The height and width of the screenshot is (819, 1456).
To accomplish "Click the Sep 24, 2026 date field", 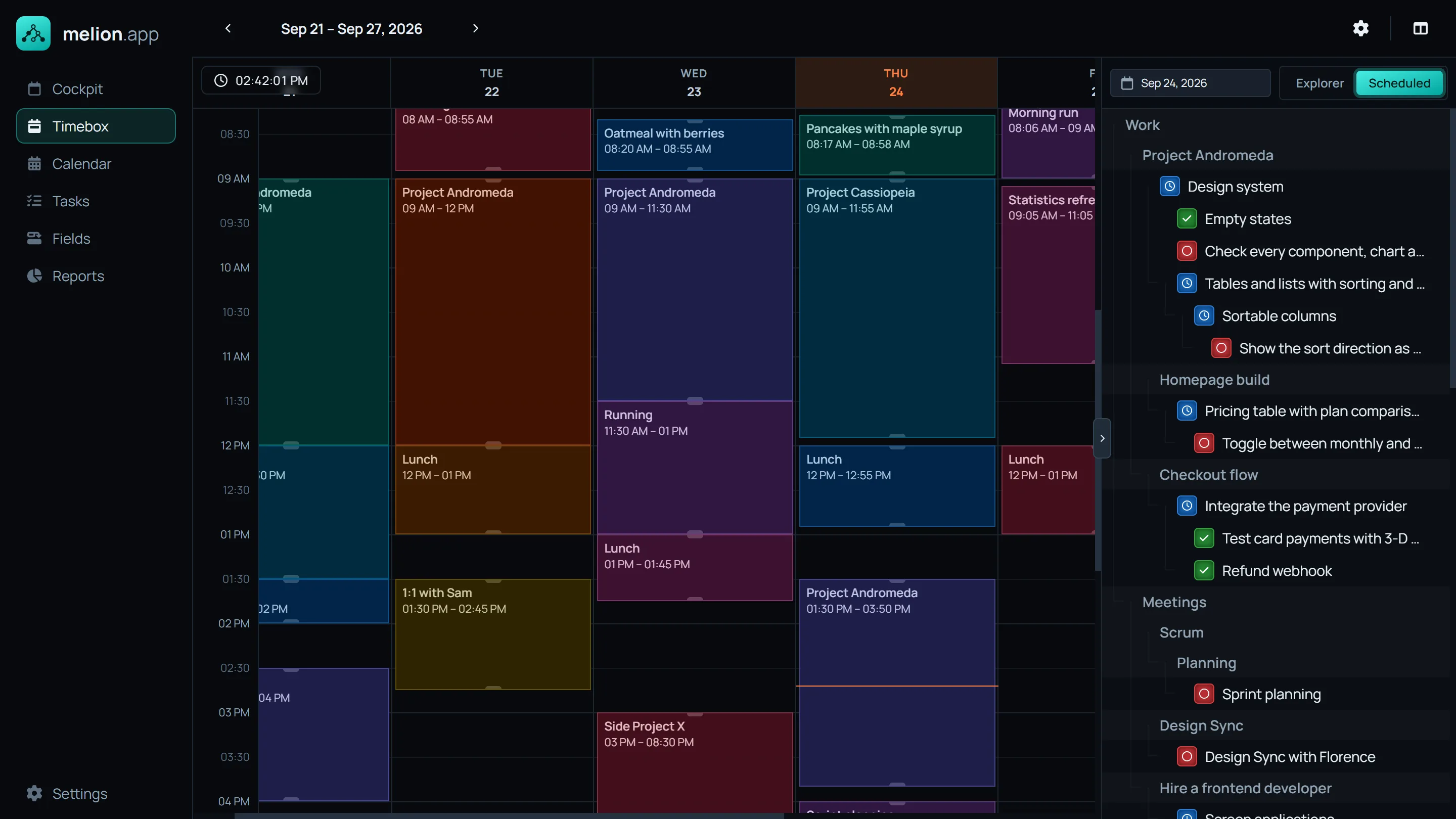I will (x=1191, y=83).
